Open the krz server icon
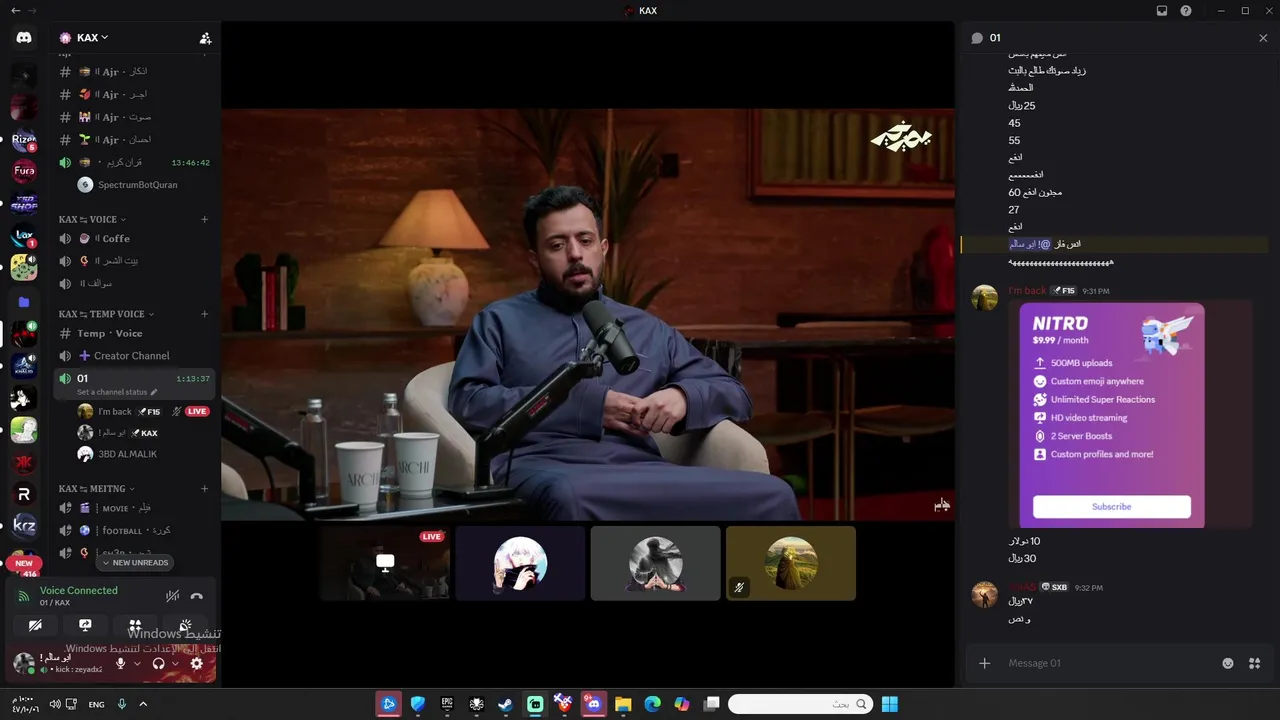This screenshot has width=1280, height=720. point(24,525)
